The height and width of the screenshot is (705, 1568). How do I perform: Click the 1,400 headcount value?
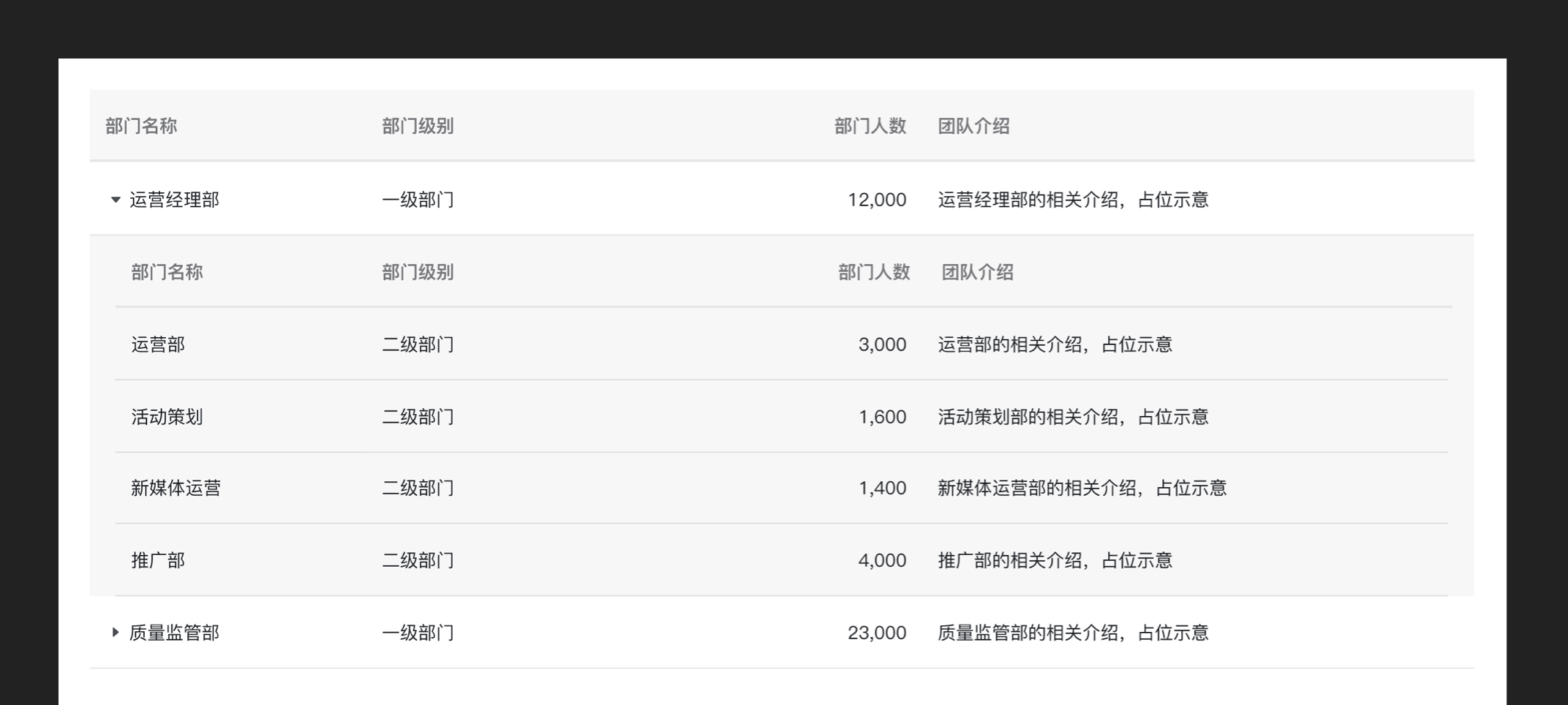tap(882, 488)
